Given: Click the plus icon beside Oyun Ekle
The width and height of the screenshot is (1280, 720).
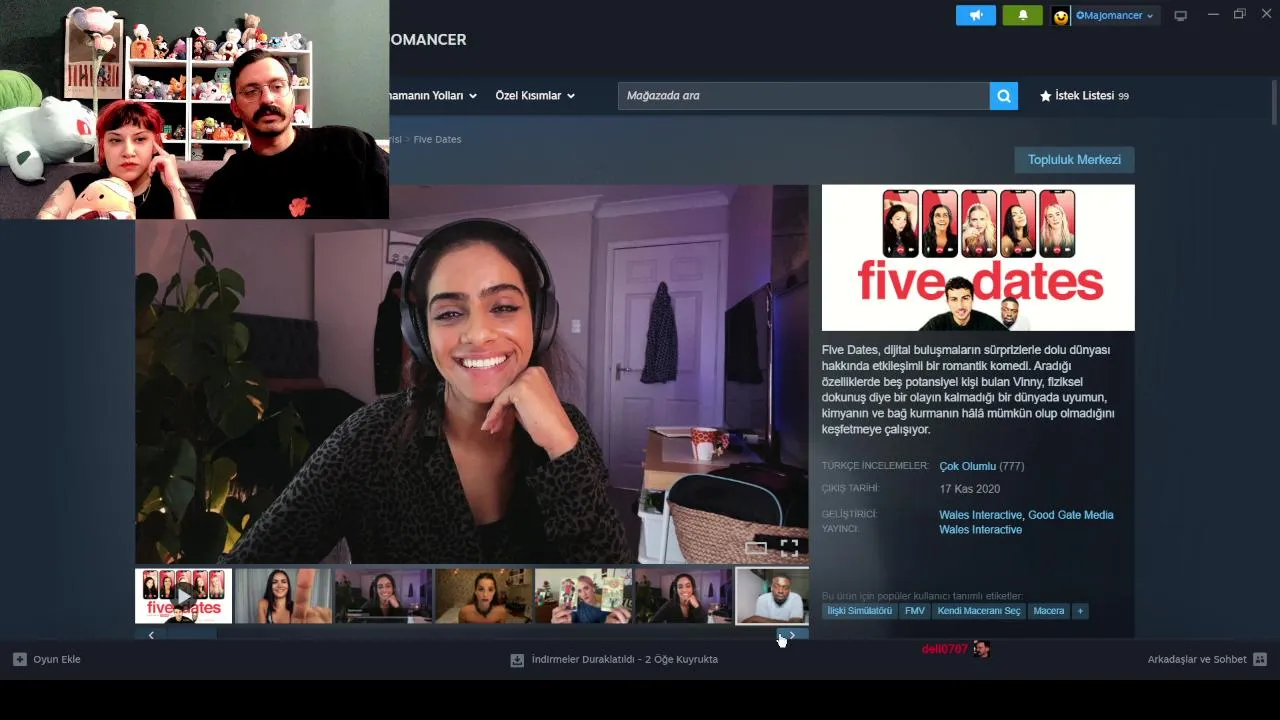Looking at the screenshot, I should (20, 660).
